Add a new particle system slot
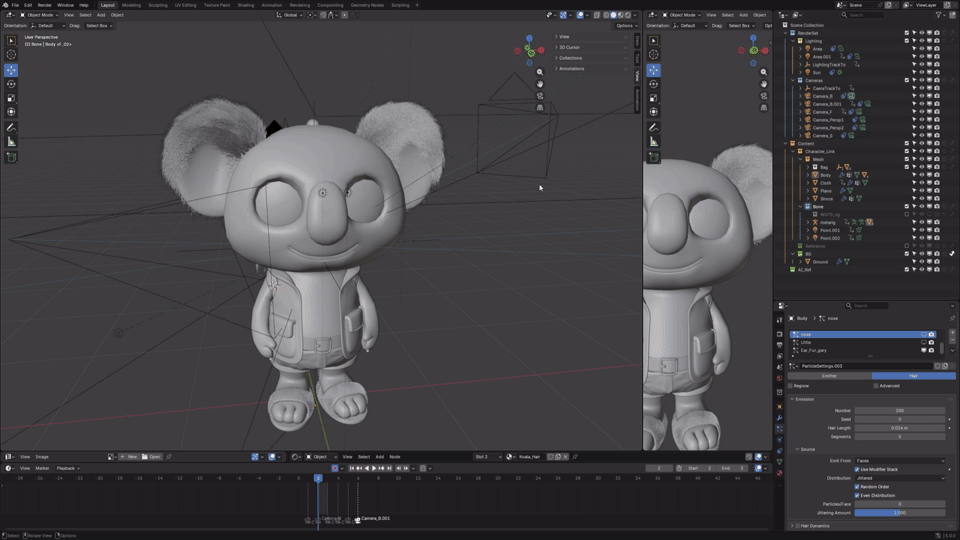 pyautogui.click(x=952, y=332)
